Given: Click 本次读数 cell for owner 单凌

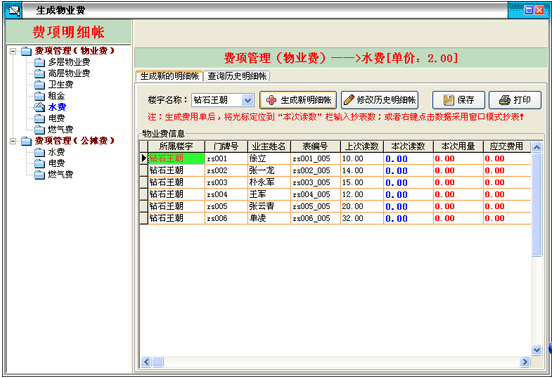Looking at the screenshot, I should pos(408,219).
